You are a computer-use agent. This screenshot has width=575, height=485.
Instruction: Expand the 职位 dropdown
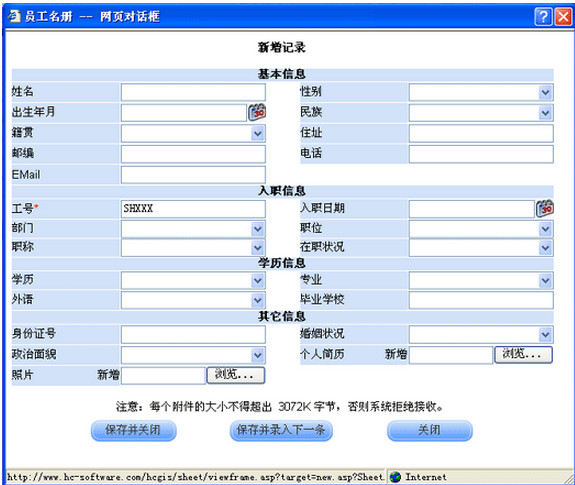coord(546,229)
